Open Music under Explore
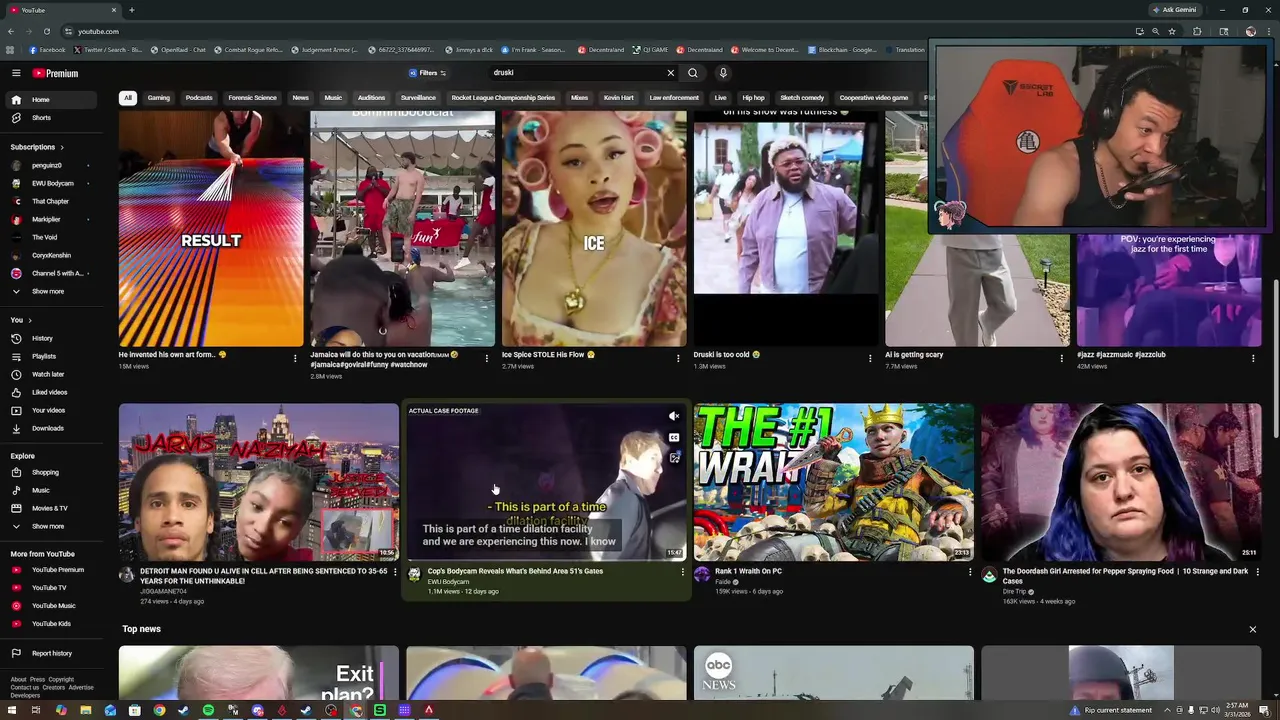The width and height of the screenshot is (1280, 720). point(50,490)
